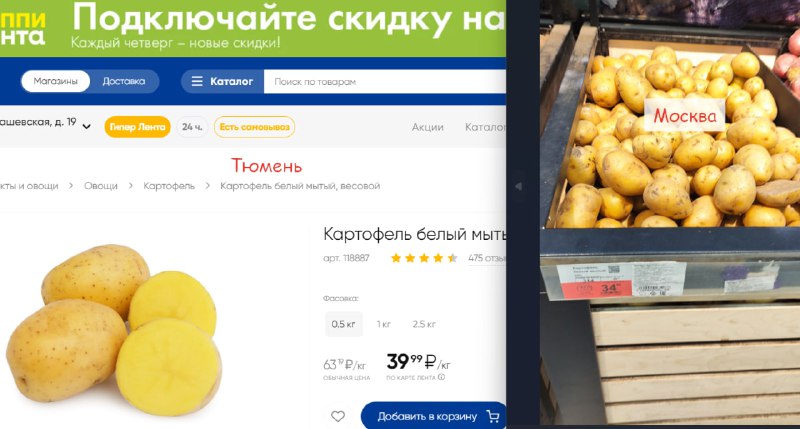The height and width of the screenshot is (429, 800).
Task: Click the potato product image
Action: tap(115, 329)
